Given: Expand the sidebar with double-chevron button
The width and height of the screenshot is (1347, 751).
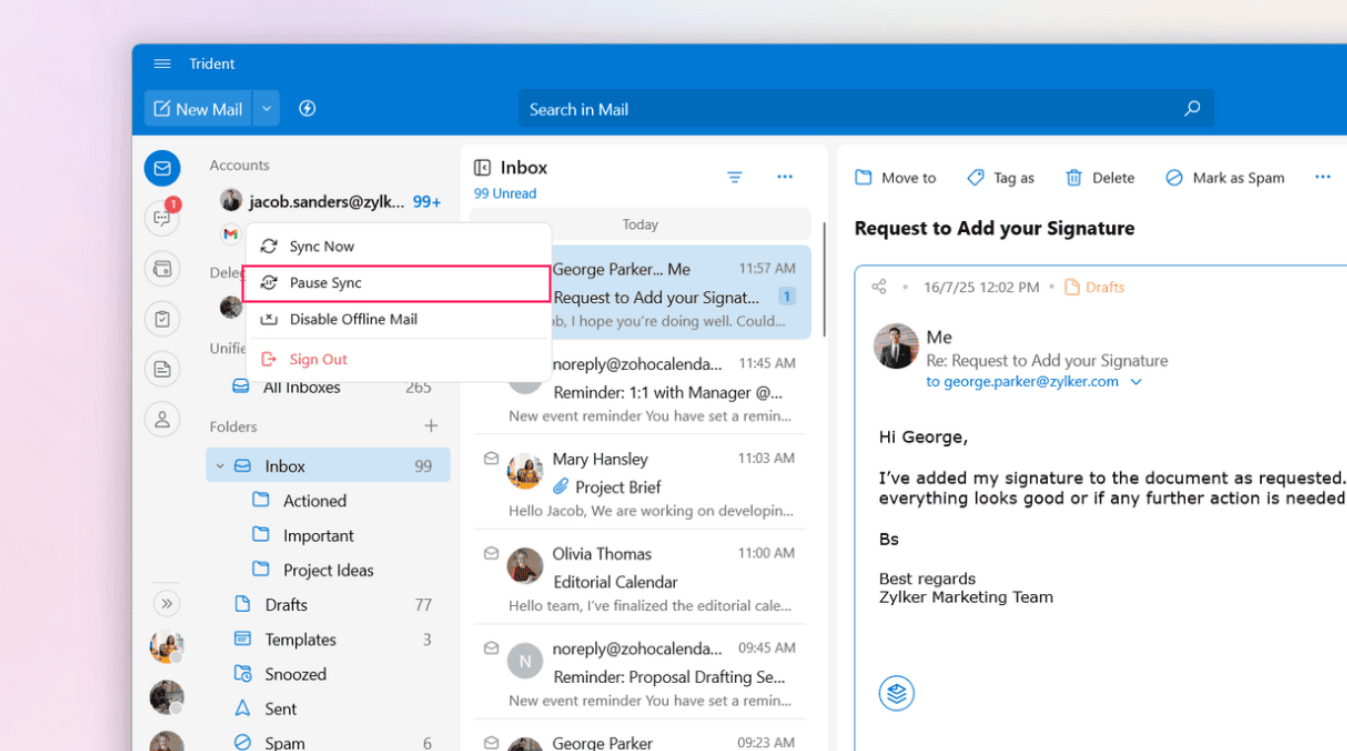Looking at the screenshot, I should tap(167, 603).
